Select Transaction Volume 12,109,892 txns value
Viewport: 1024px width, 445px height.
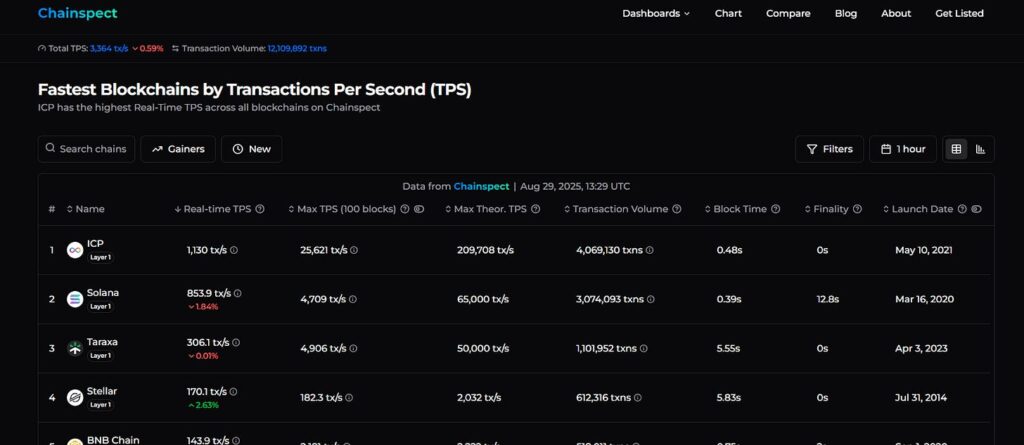(297, 48)
